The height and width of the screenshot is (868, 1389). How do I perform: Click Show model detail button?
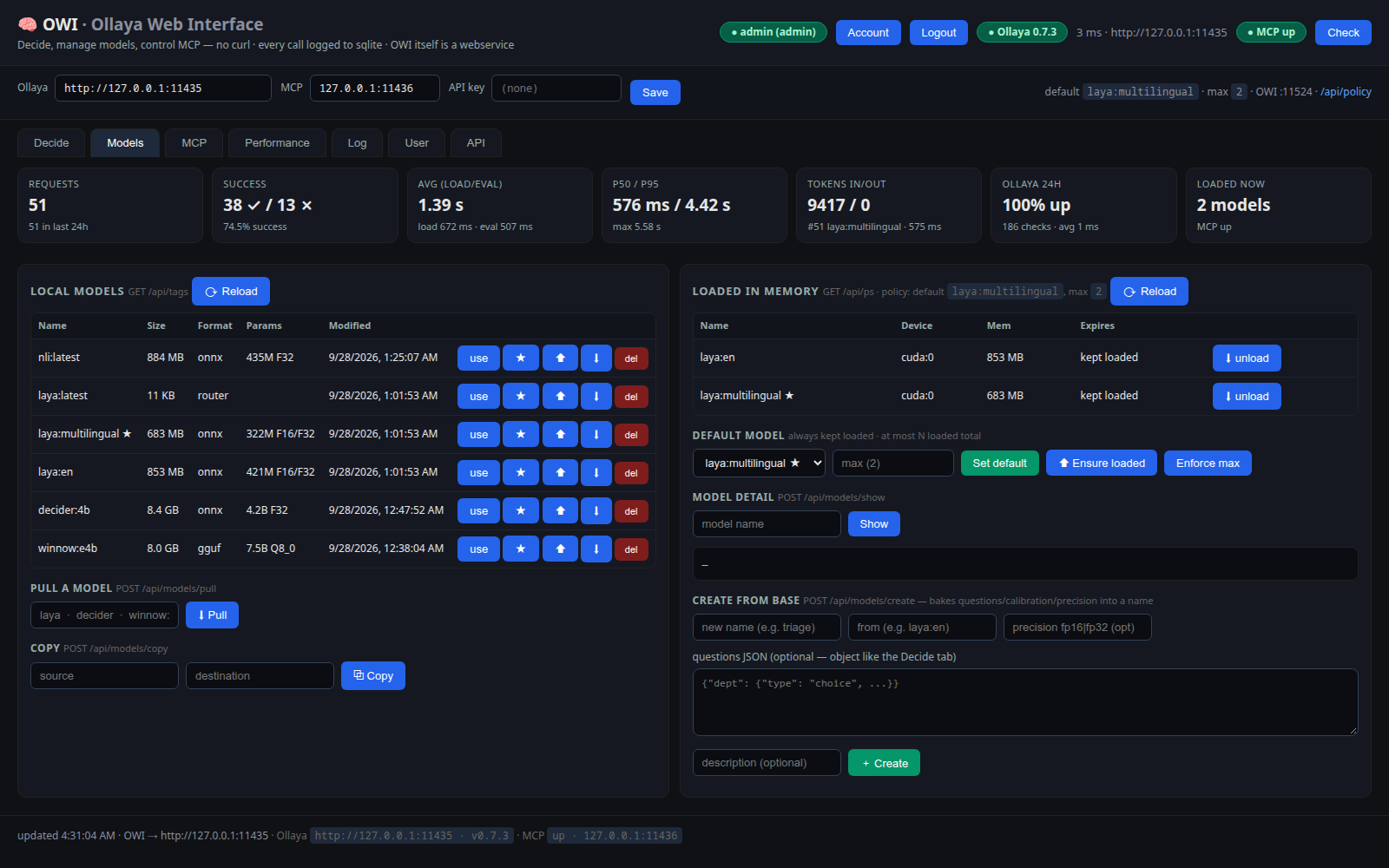874,523
